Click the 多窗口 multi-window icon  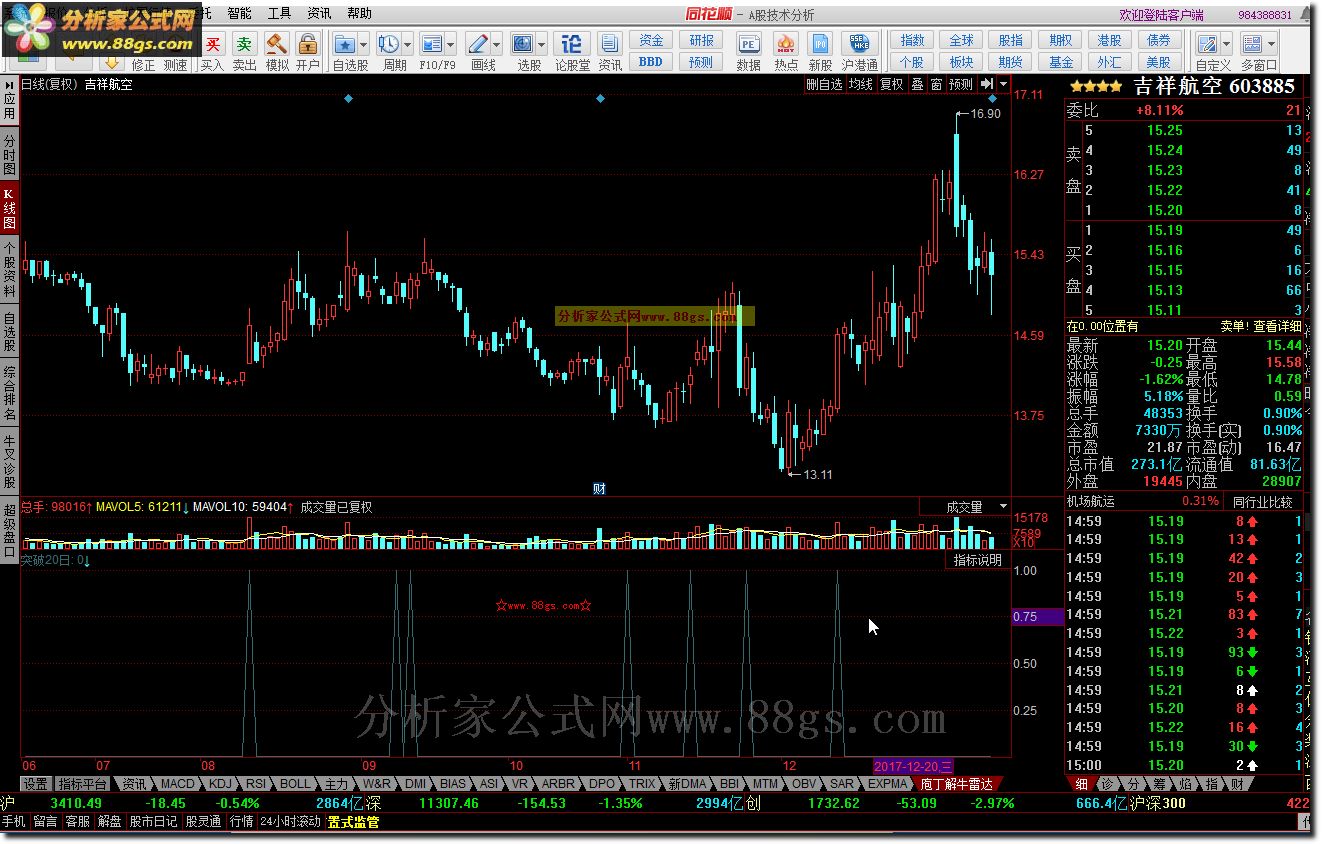click(x=1253, y=44)
